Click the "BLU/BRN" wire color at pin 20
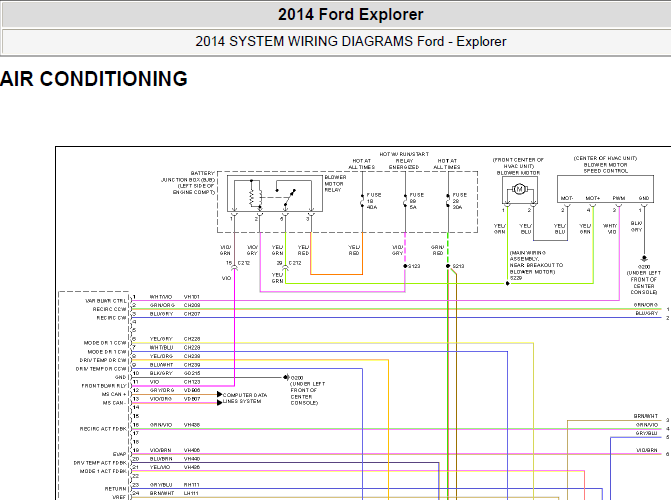Image resolution: width=671 pixels, height=500 pixels. (161, 458)
